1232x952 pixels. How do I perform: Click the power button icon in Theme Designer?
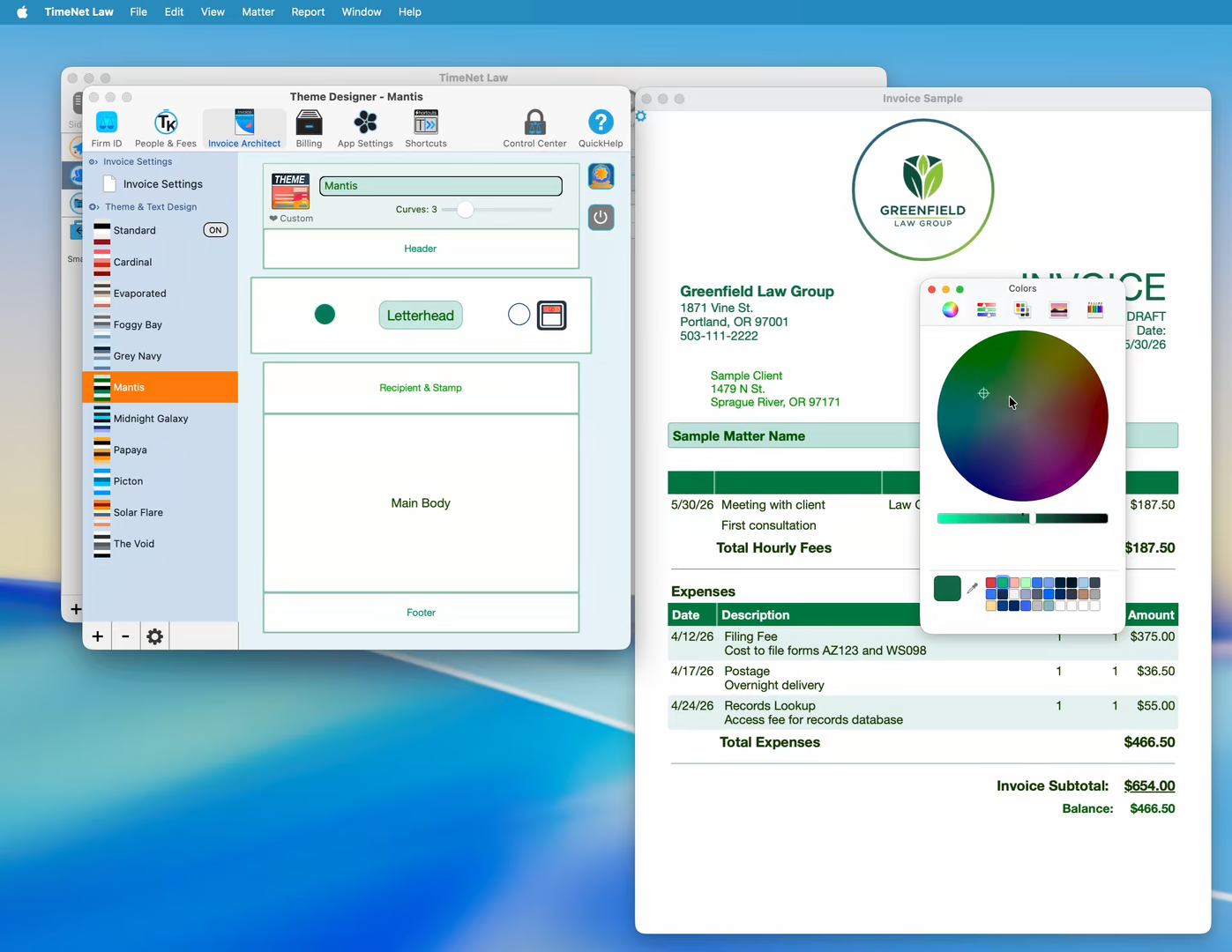point(601,217)
